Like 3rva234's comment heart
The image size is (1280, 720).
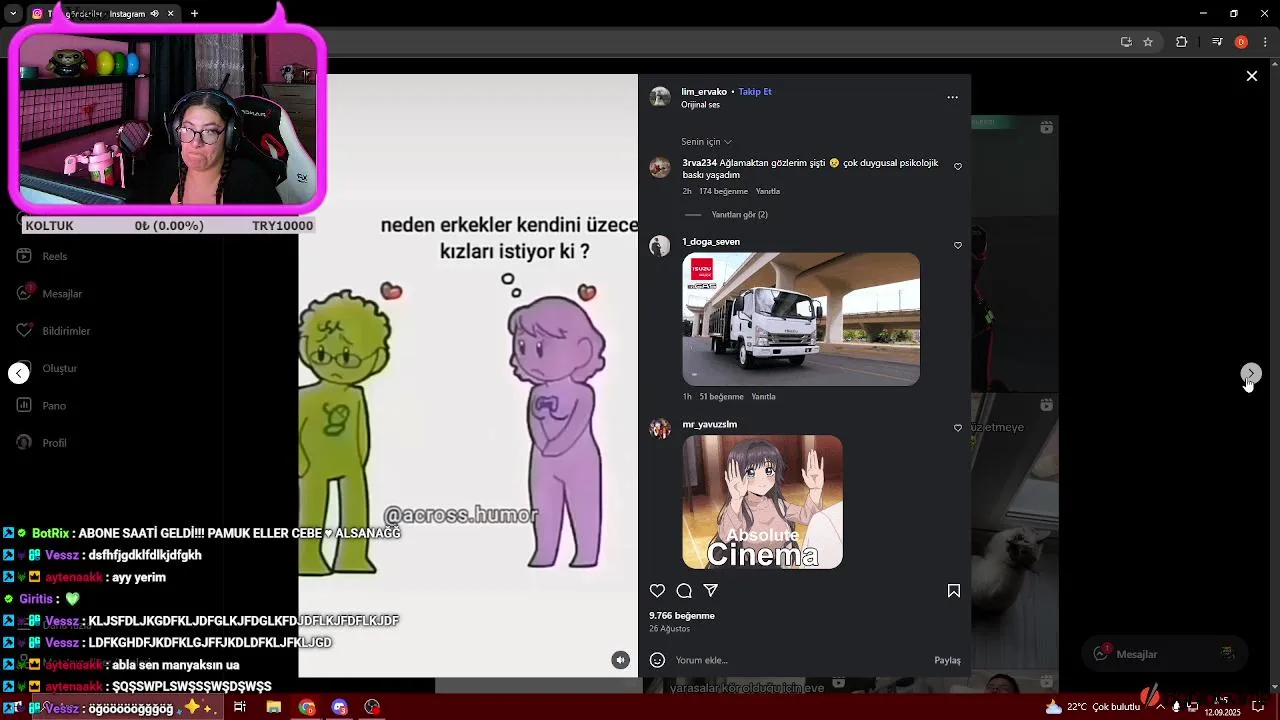click(x=958, y=167)
